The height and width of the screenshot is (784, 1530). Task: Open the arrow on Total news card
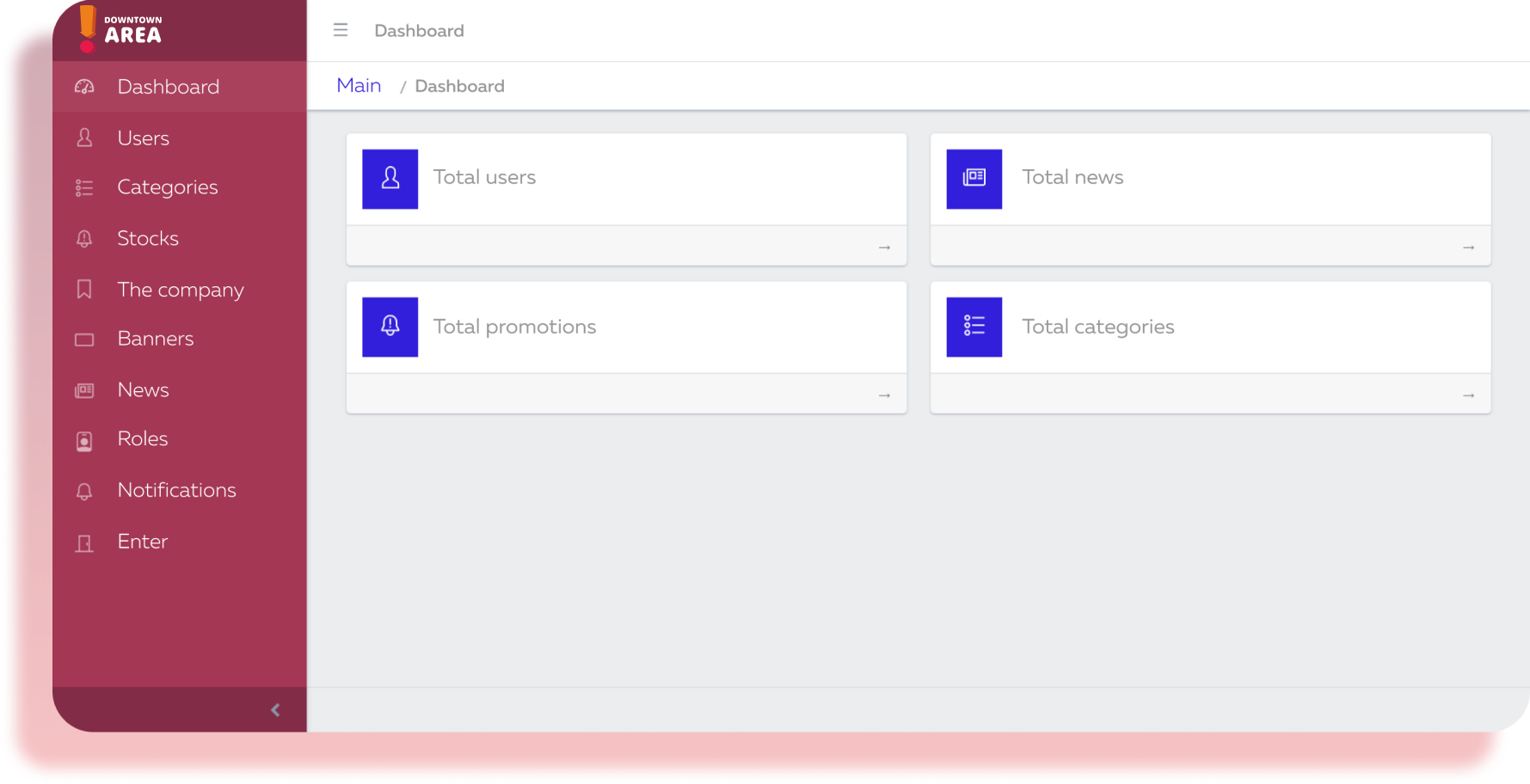[1469, 248]
